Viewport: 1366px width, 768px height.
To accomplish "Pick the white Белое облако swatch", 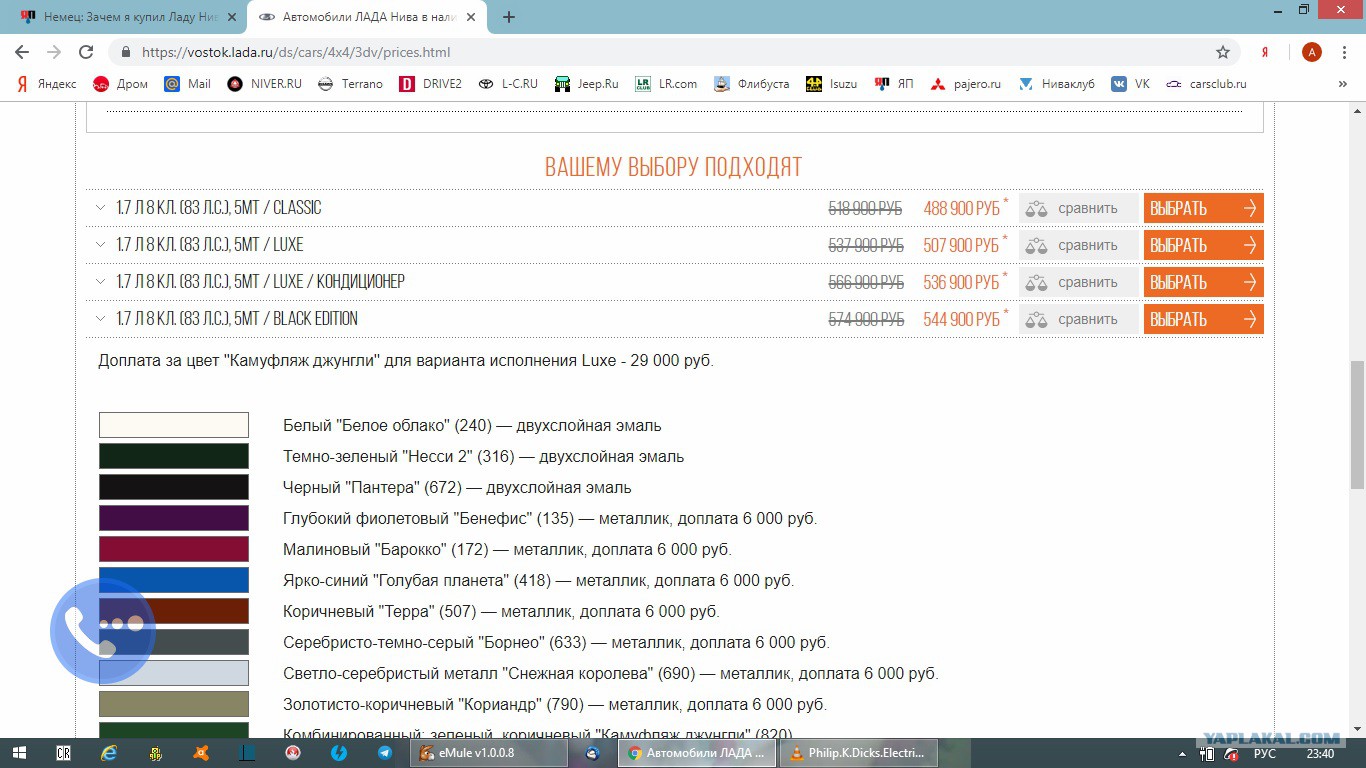I will pyautogui.click(x=174, y=425).
